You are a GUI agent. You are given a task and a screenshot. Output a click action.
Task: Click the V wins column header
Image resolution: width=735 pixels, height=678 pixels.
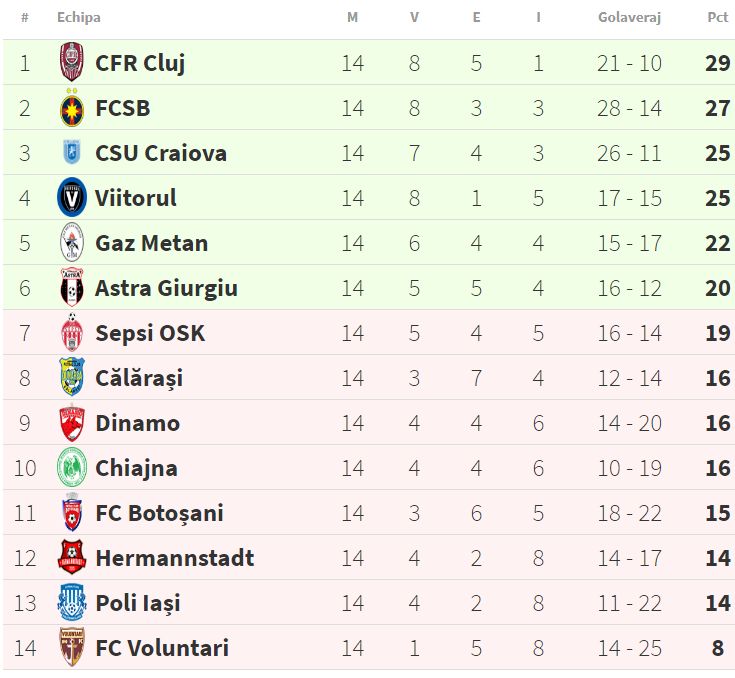414,17
